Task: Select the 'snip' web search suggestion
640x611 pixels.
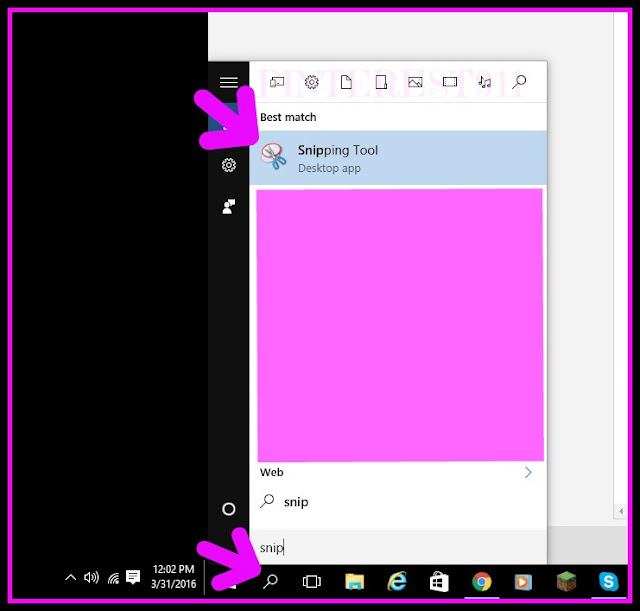Action: point(398,502)
